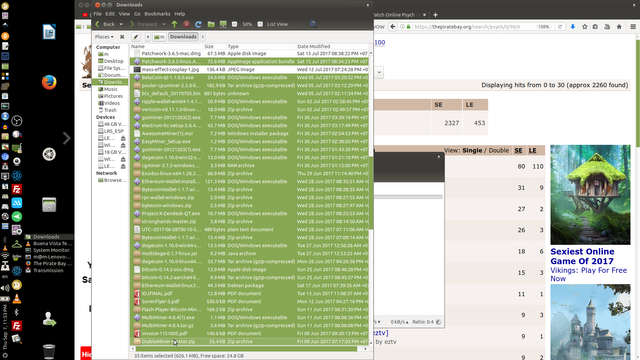Reload page in Firefox address bar

[x=560, y=27]
